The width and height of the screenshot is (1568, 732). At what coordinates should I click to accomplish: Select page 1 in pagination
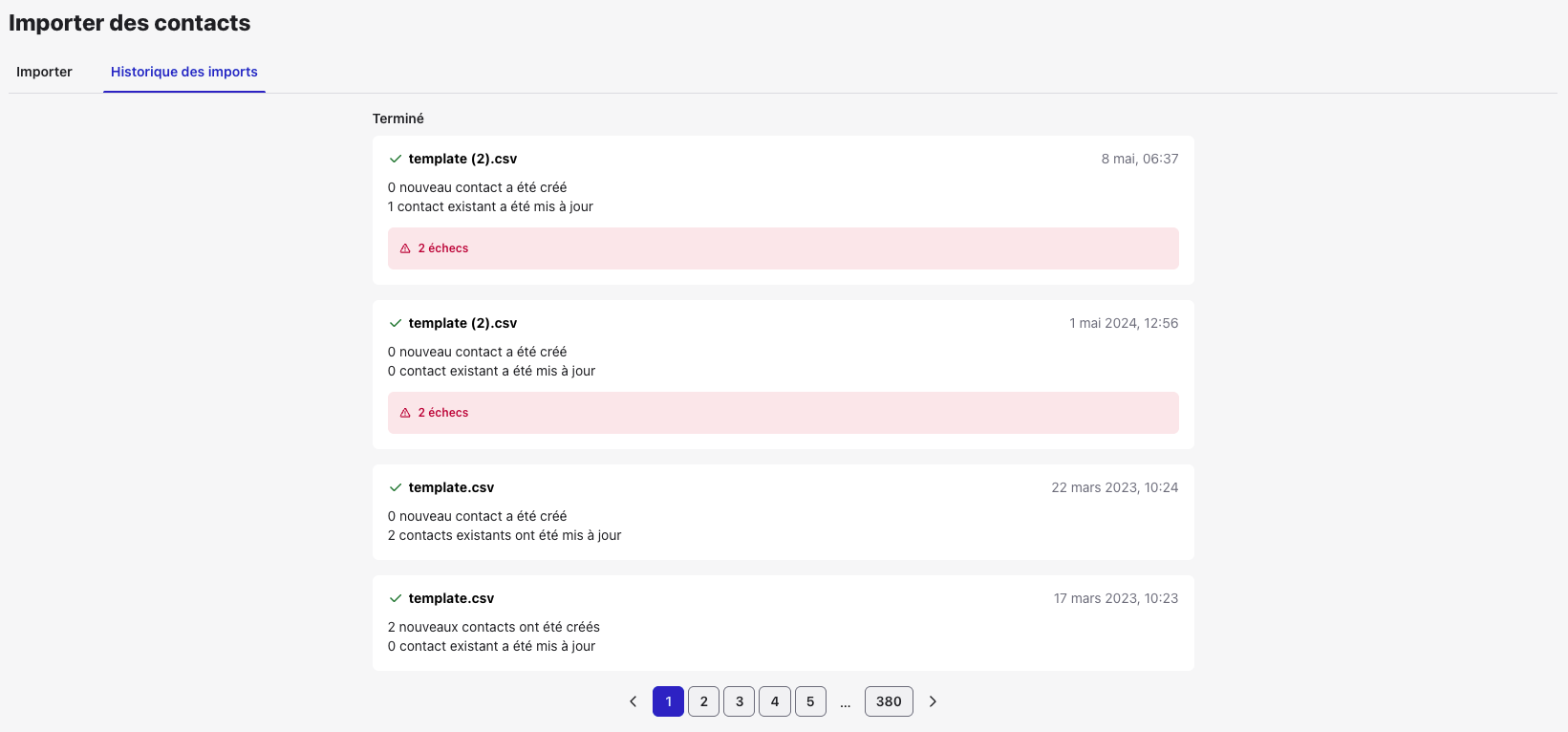tap(668, 702)
